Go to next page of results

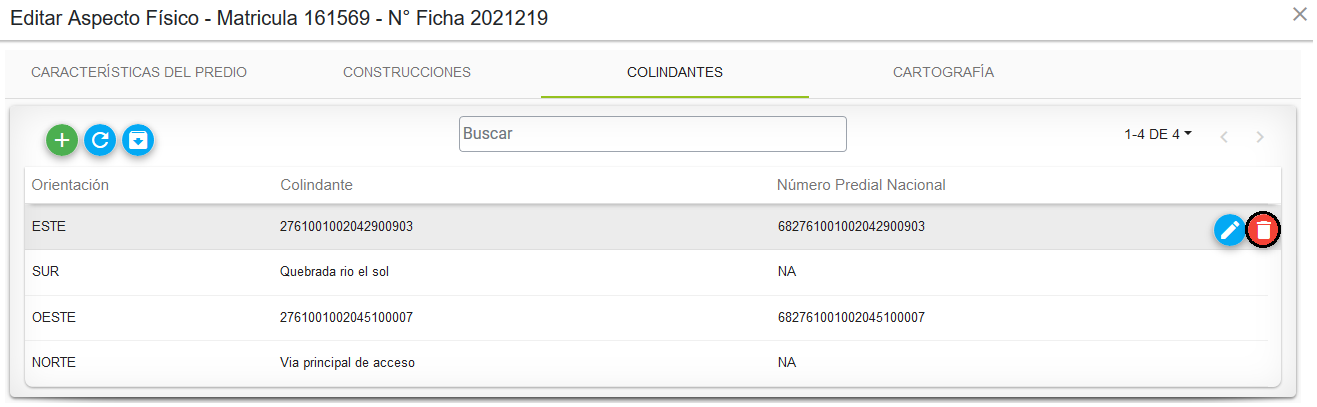[x=1260, y=136]
